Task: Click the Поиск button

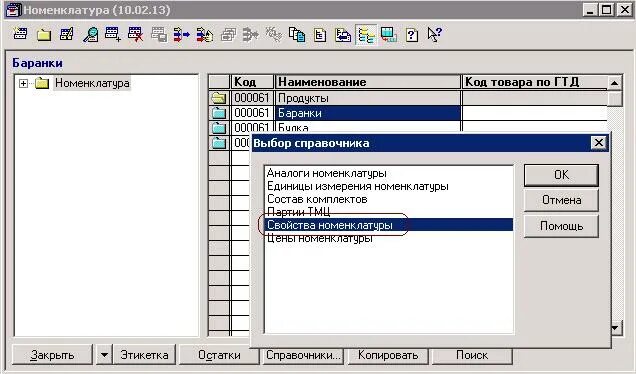Action: [472, 355]
